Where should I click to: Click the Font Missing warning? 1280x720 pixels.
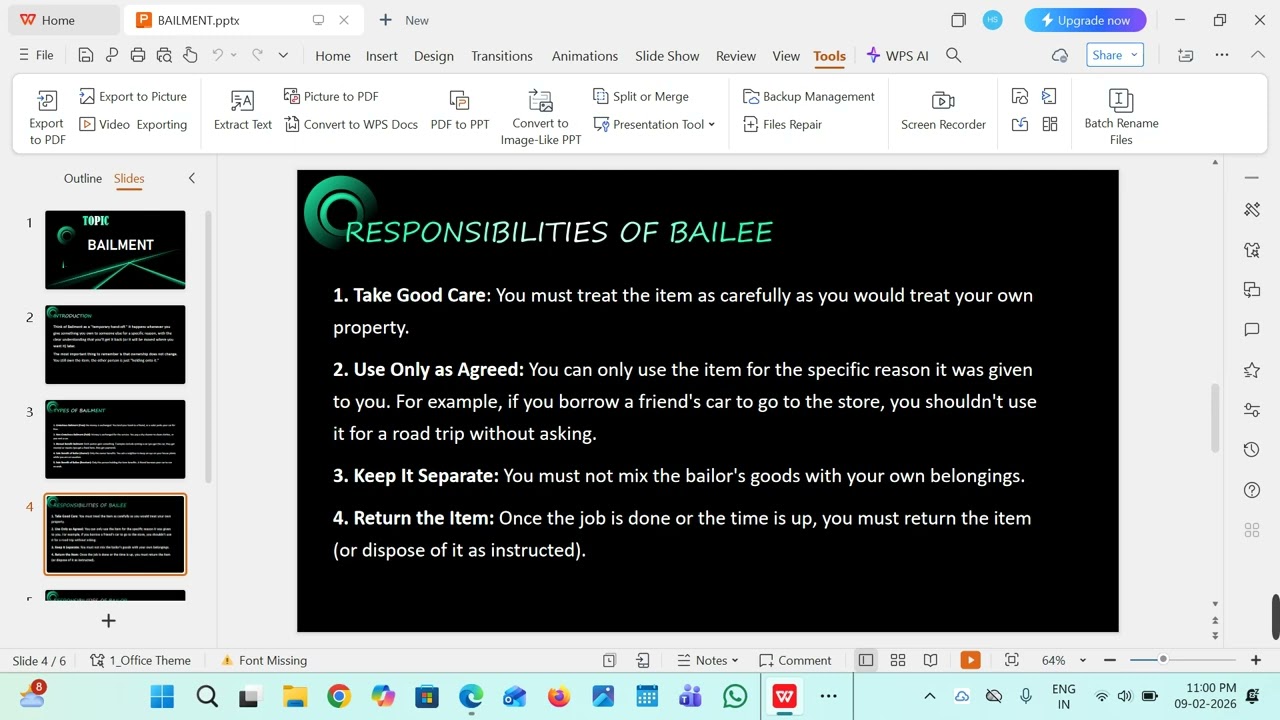pyautogui.click(x=264, y=660)
